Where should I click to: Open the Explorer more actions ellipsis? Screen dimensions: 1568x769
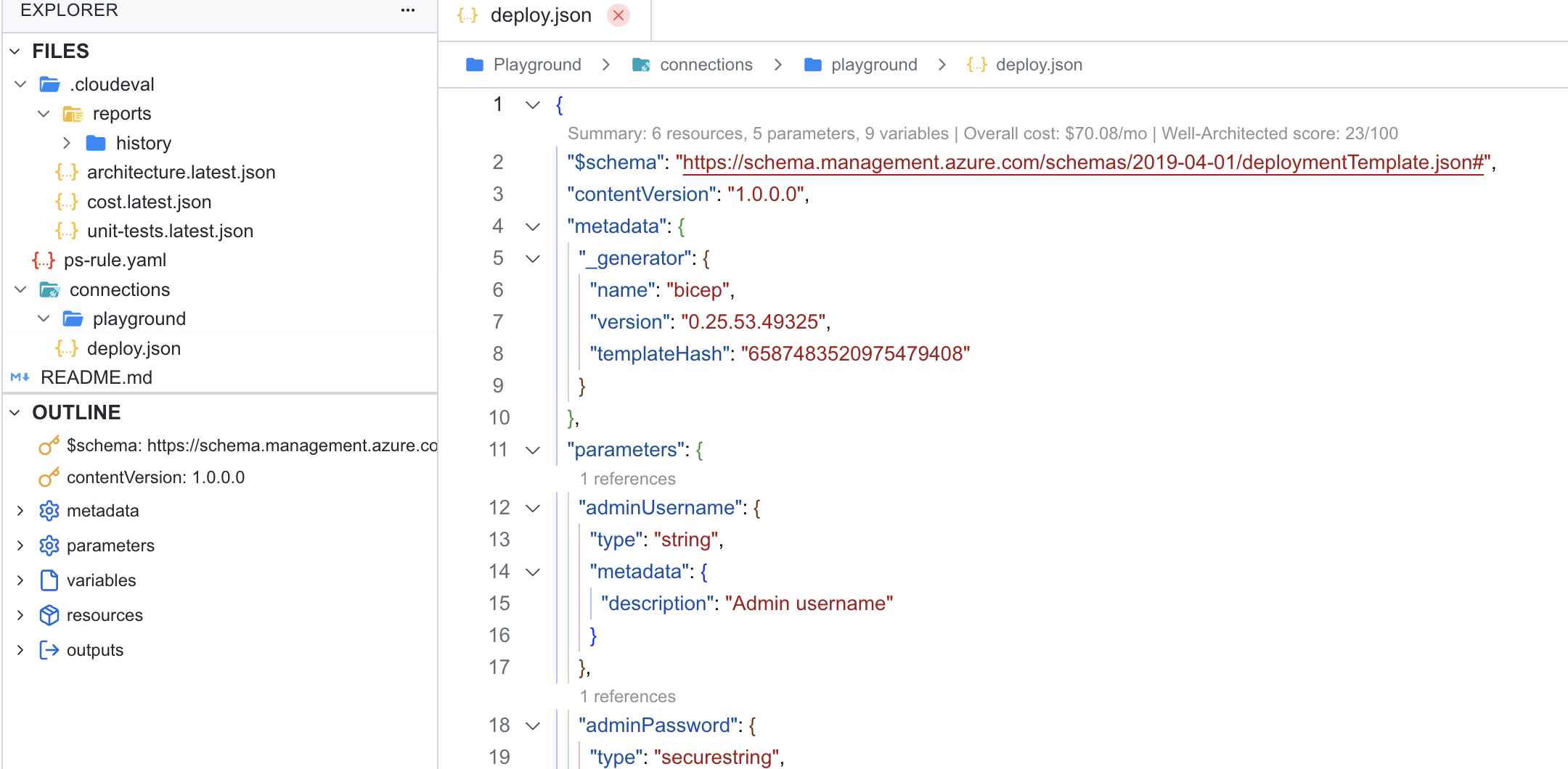pos(408,10)
